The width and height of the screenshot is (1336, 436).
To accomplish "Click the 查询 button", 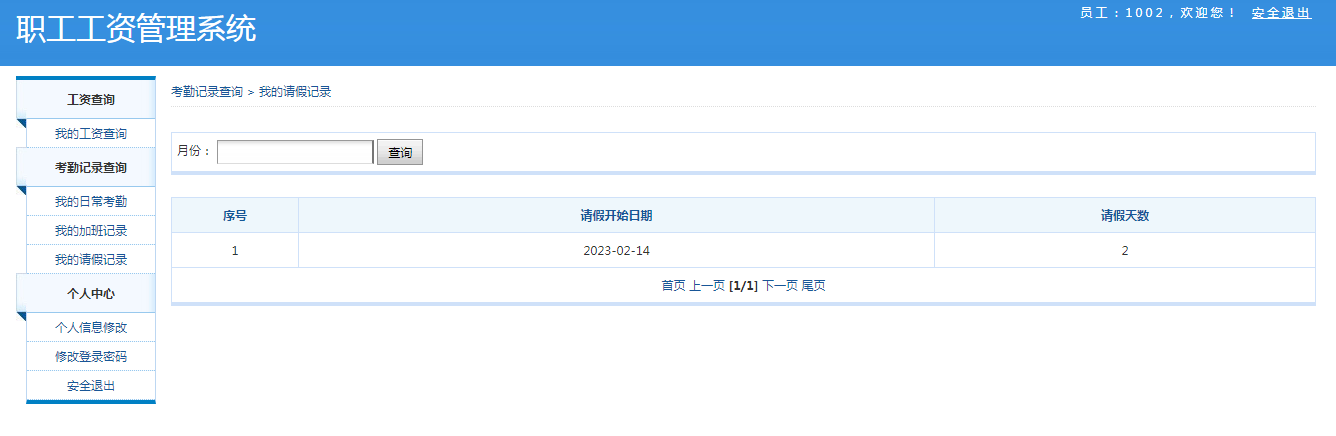I will [400, 152].
